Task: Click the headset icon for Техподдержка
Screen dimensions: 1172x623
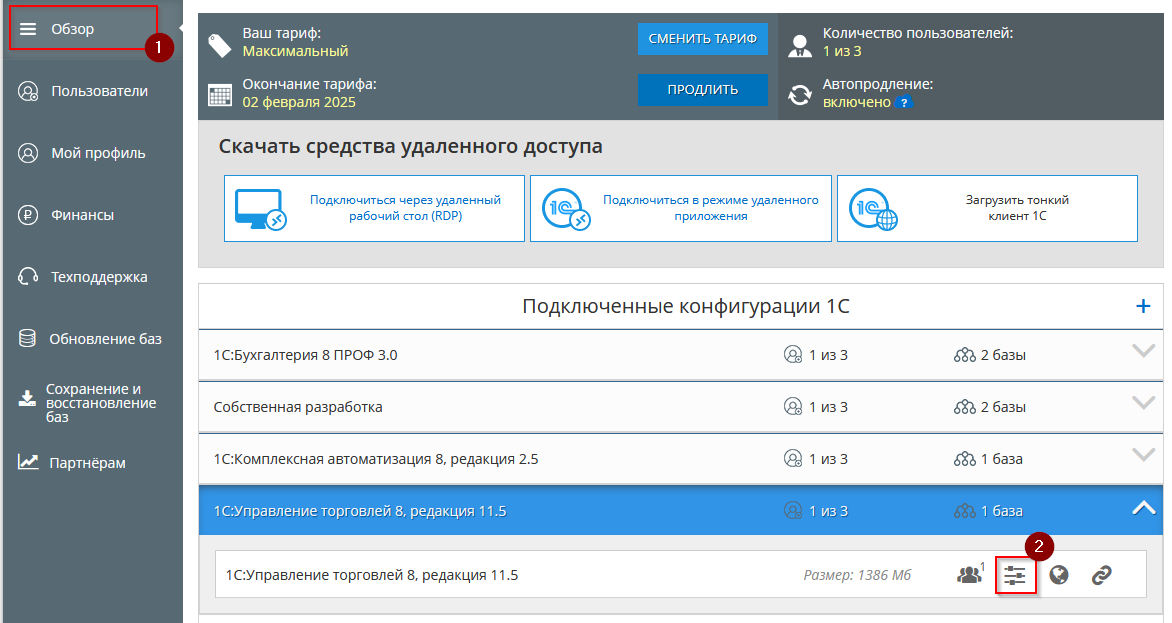Action: point(28,277)
